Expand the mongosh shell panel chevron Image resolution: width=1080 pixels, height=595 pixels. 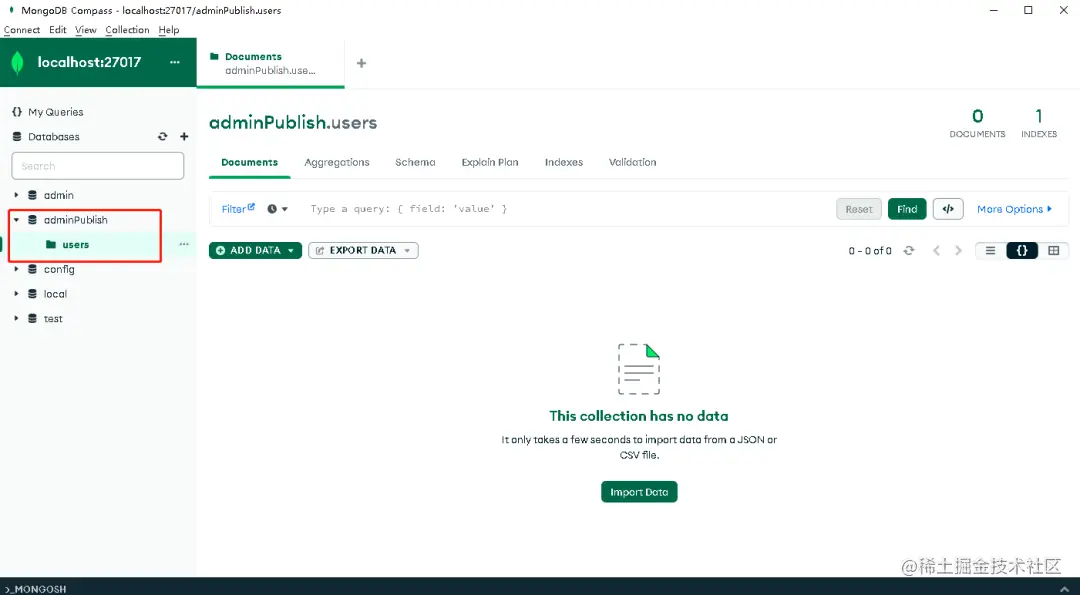[1064, 589]
